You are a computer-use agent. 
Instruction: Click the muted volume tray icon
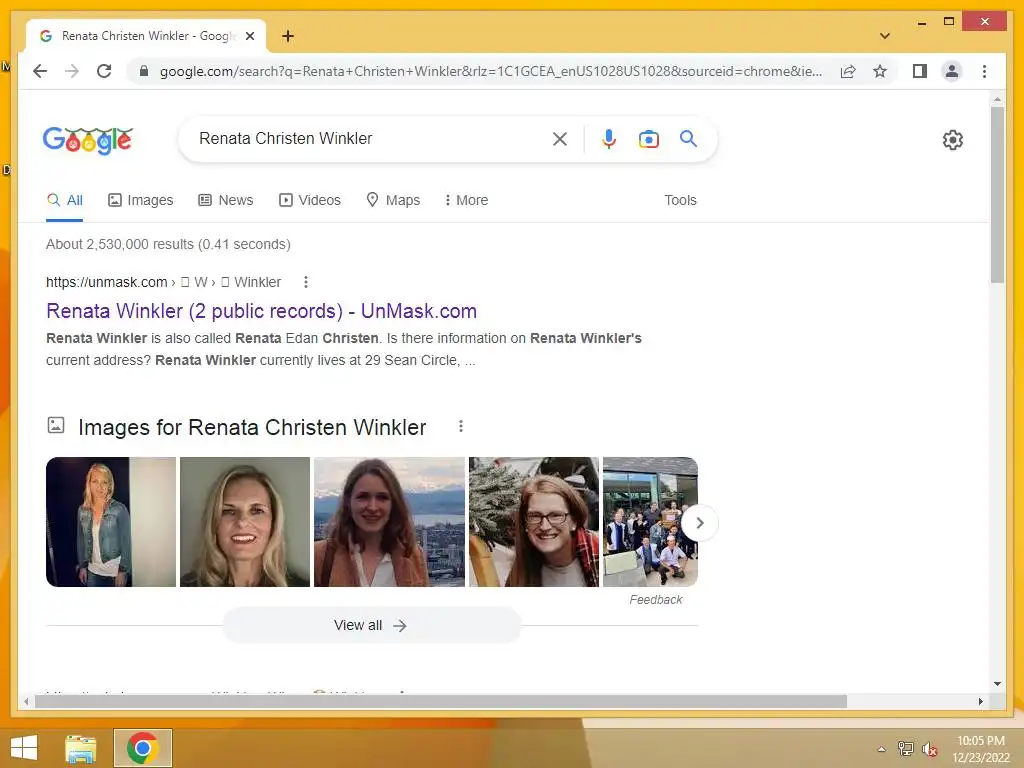(929, 749)
